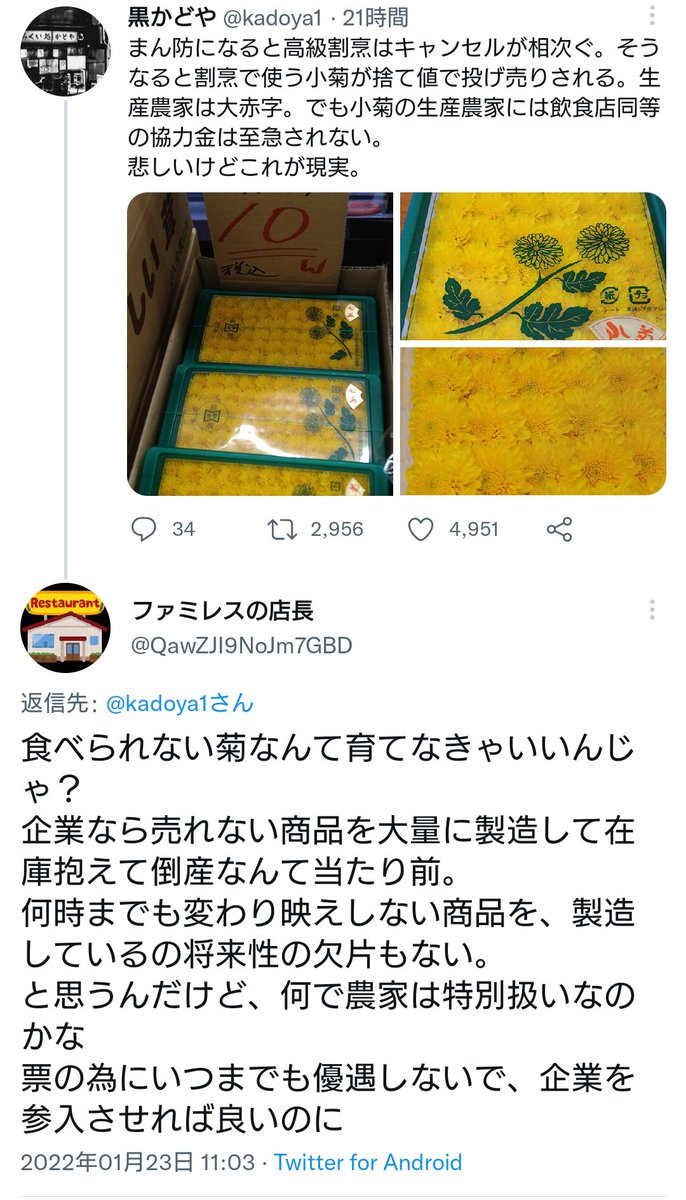686x1200 pixels.
Task: Open the top-right chrysanthemum label photo
Action: pos(533,266)
